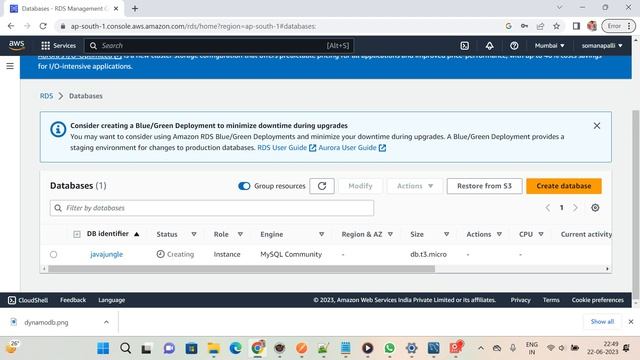Viewport: 640px width, 360px height.
Task: Click Restore from S3 button
Action: coord(484,186)
